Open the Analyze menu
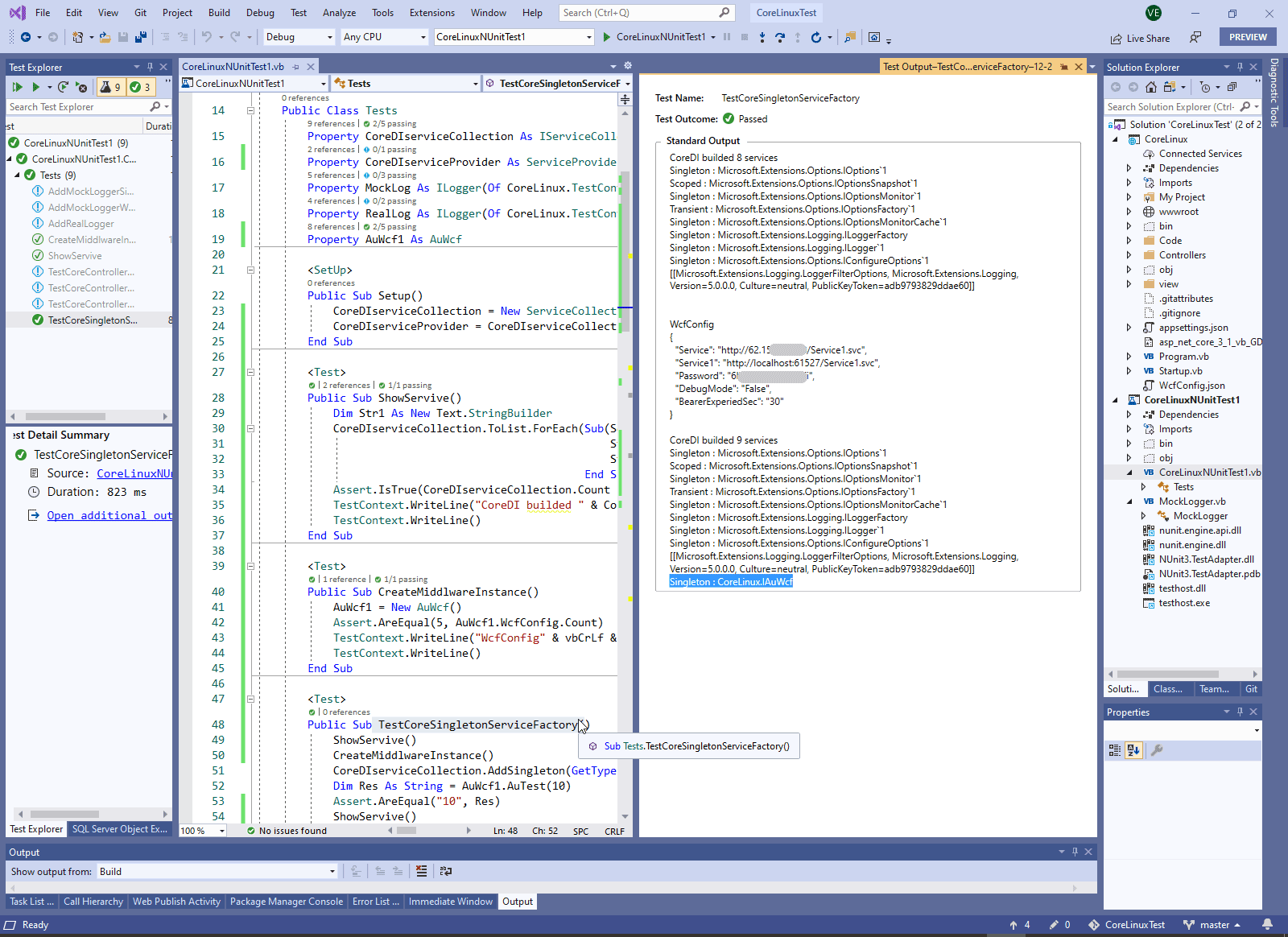 339,13
